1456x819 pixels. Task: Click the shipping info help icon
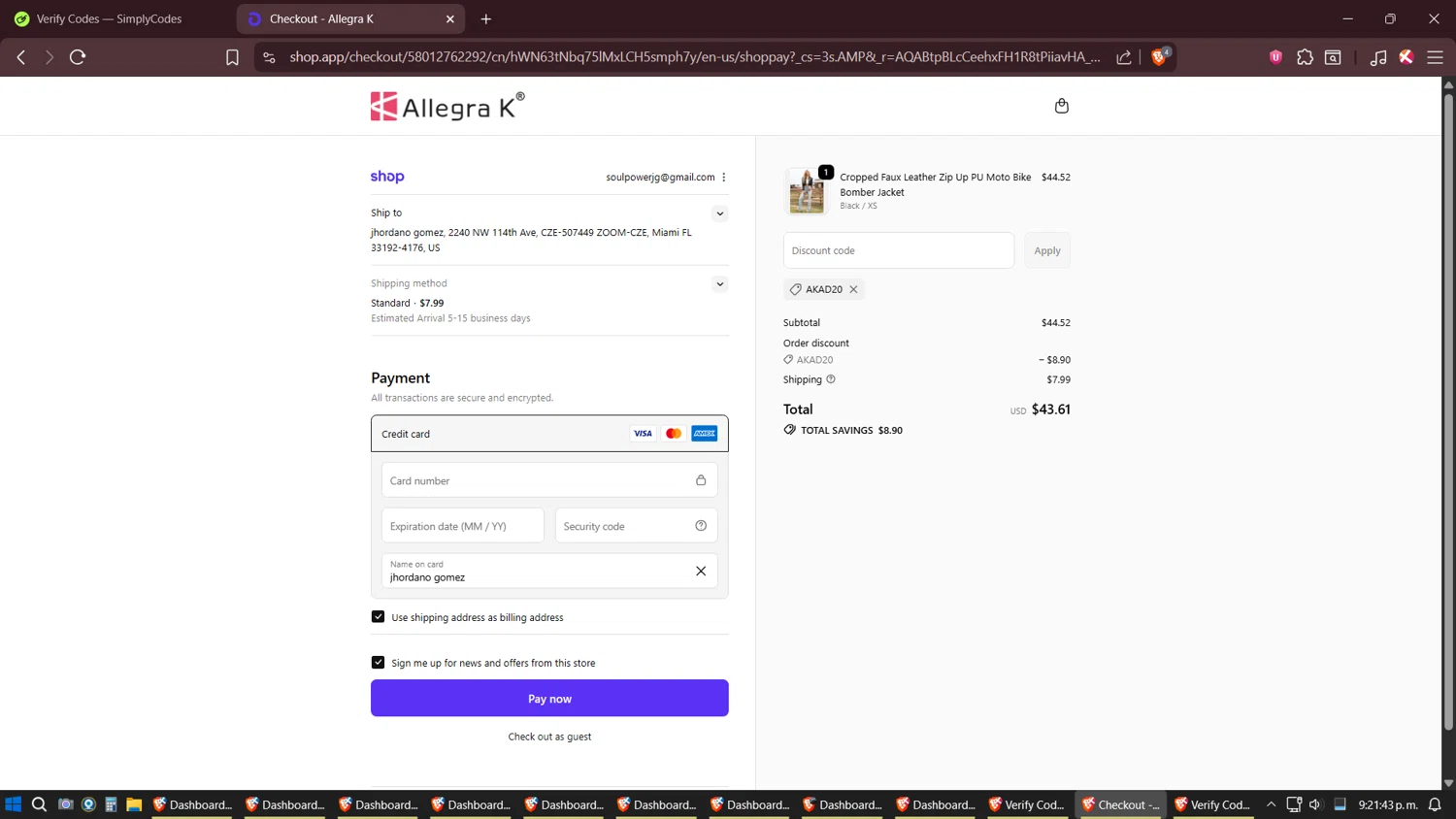[x=831, y=379]
